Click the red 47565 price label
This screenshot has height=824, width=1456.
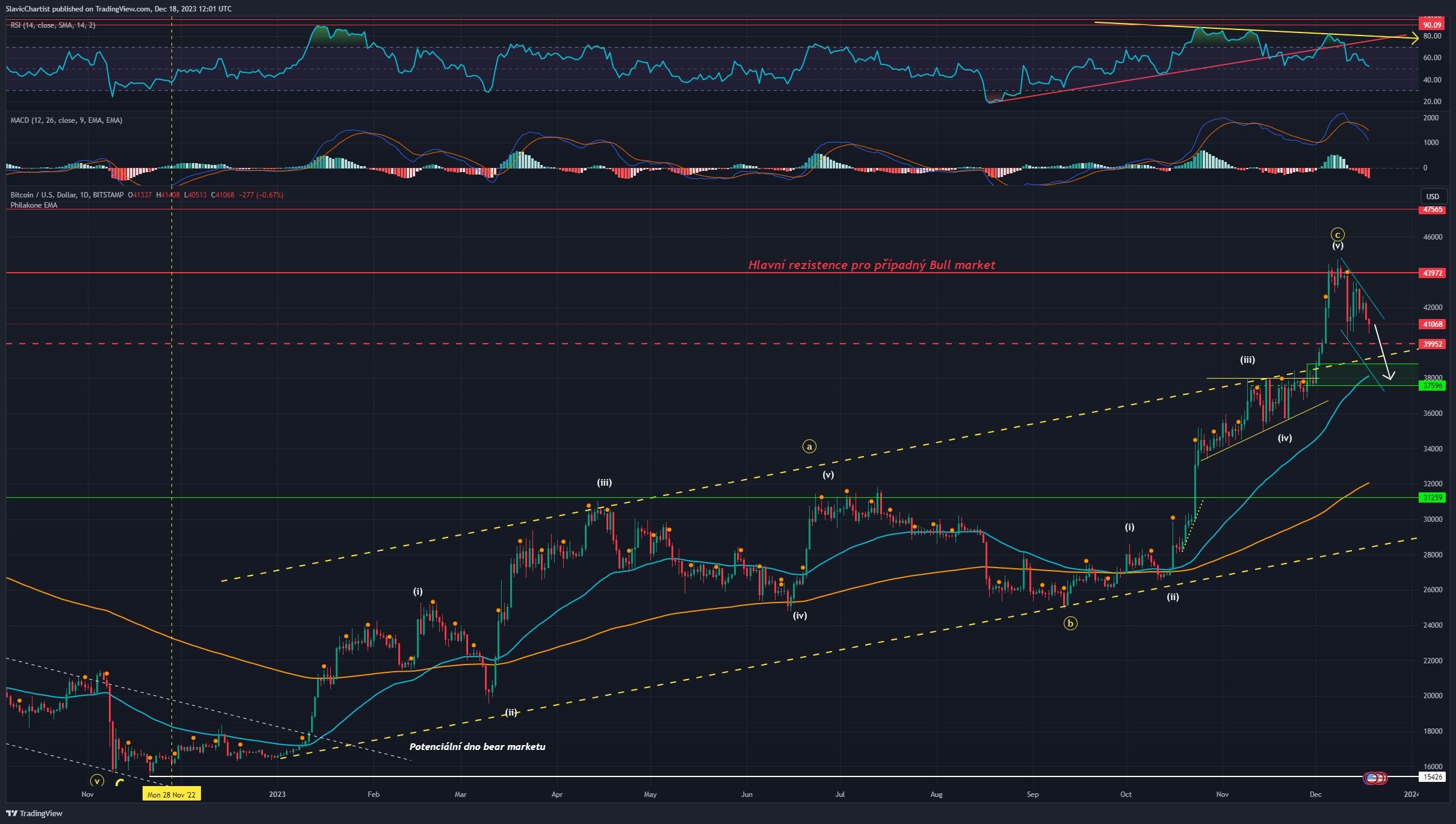(1432, 209)
